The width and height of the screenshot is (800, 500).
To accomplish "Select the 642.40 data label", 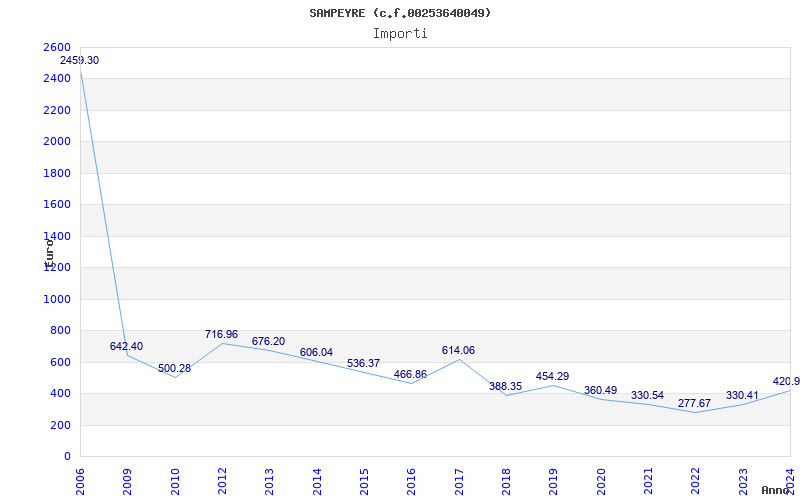I will 127,346.
